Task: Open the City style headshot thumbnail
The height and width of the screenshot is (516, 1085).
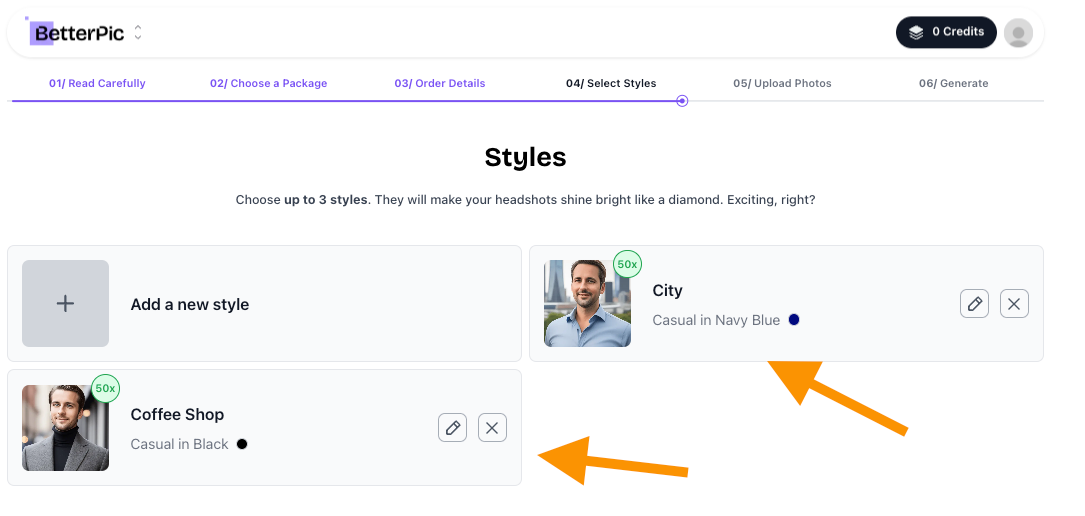Action: (587, 304)
